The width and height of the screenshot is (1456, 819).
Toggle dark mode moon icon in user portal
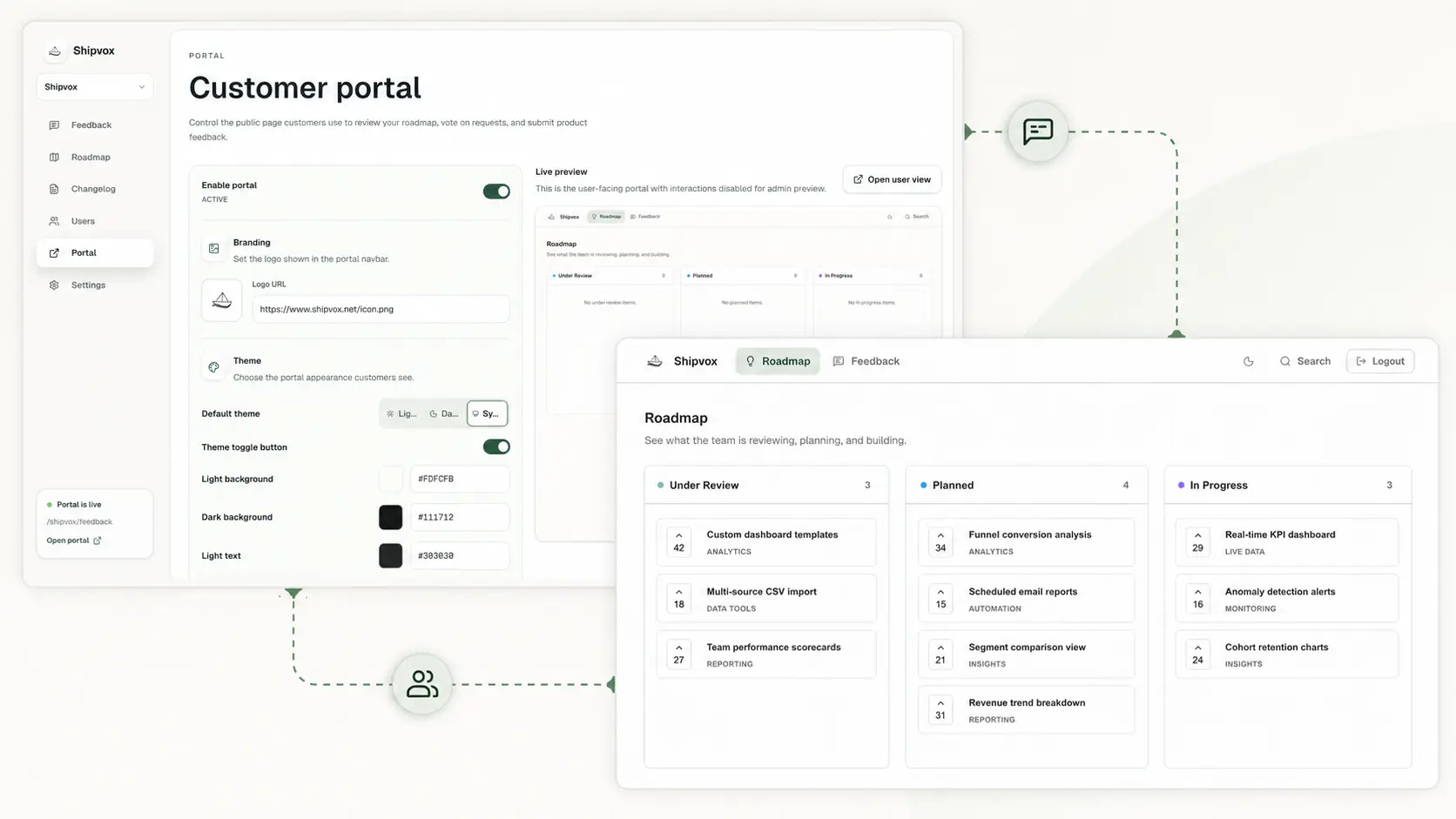click(x=1249, y=361)
